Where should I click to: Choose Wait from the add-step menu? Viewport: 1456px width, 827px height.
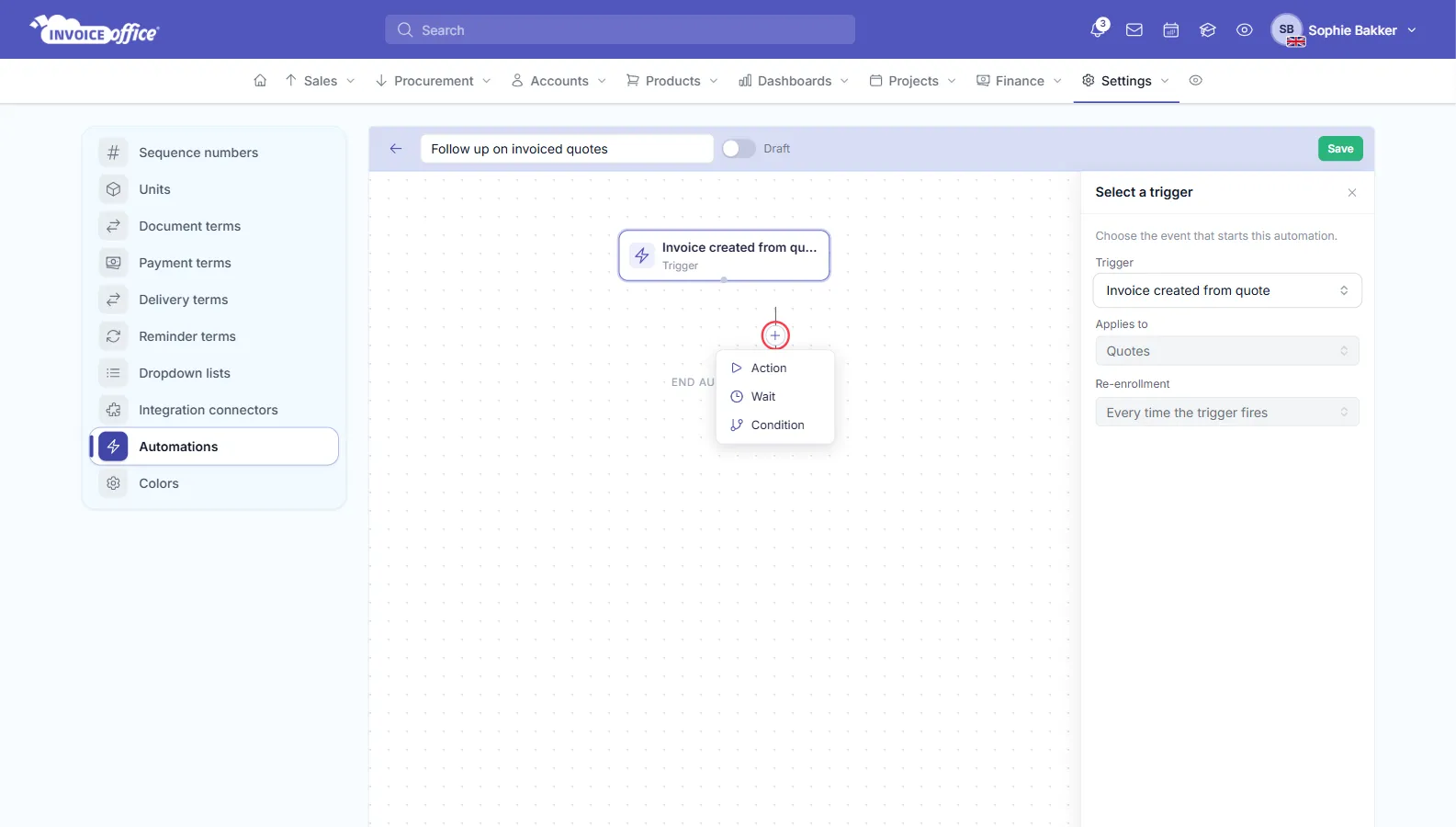click(x=774, y=396)
